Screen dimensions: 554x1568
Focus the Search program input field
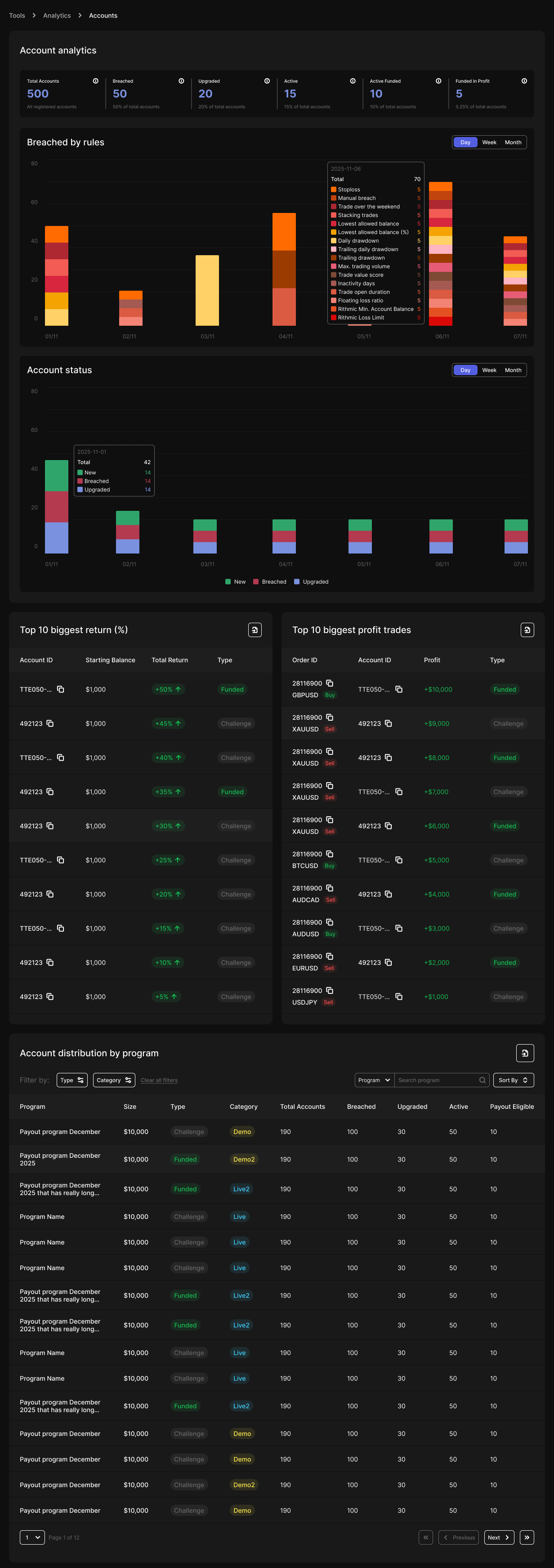(x=437, y=1081)
